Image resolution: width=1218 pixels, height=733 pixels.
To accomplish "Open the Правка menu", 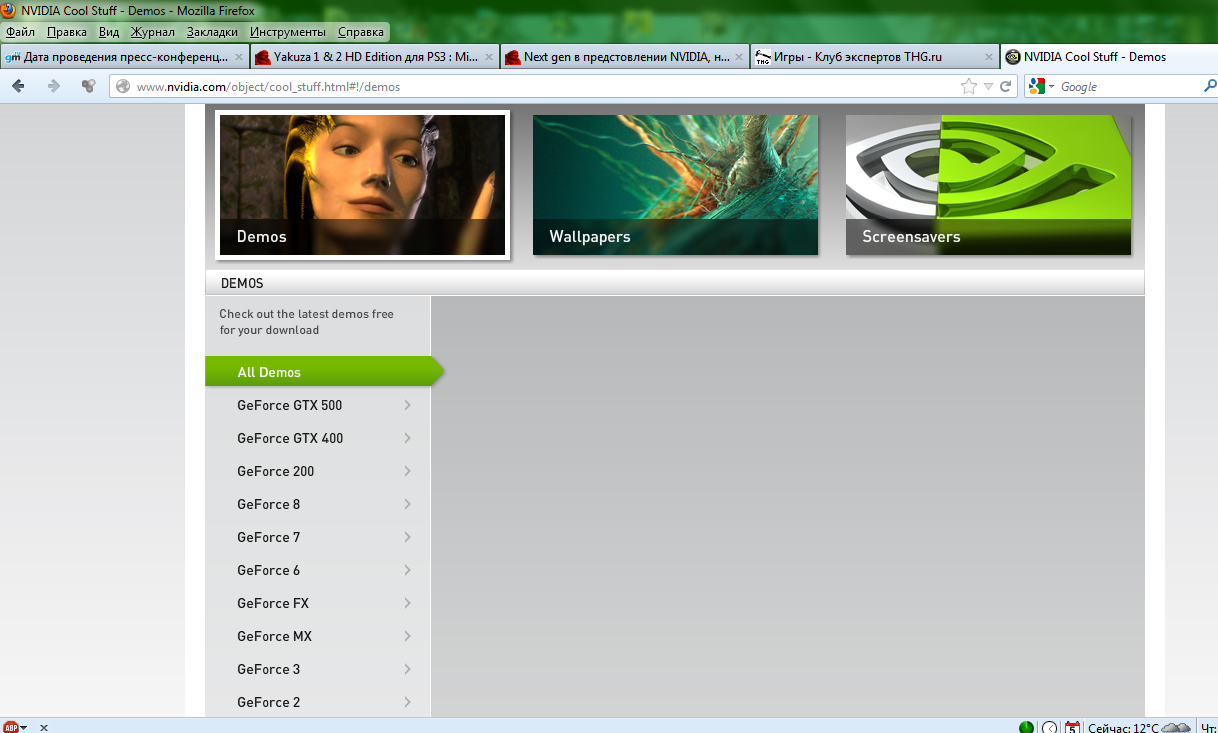I will click(x=67, y=32).
